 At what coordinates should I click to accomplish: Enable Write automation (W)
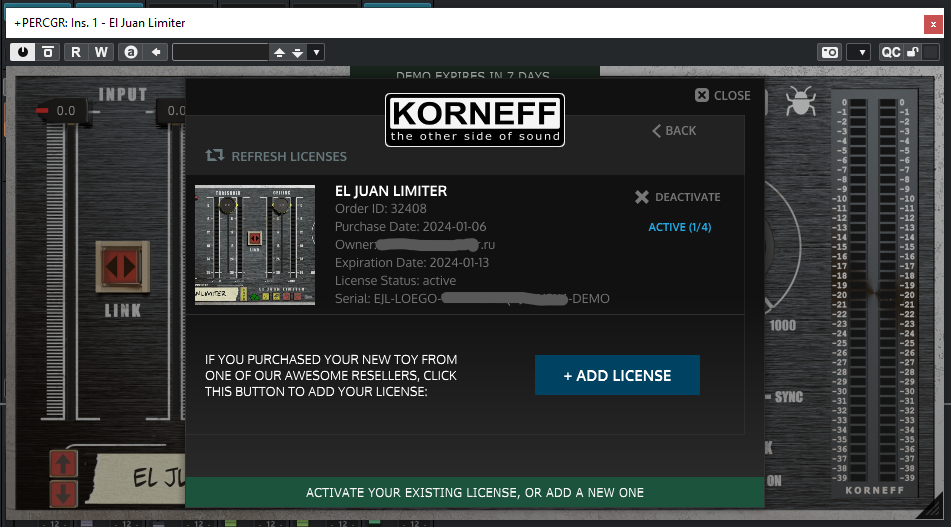(x=101, y=52)
